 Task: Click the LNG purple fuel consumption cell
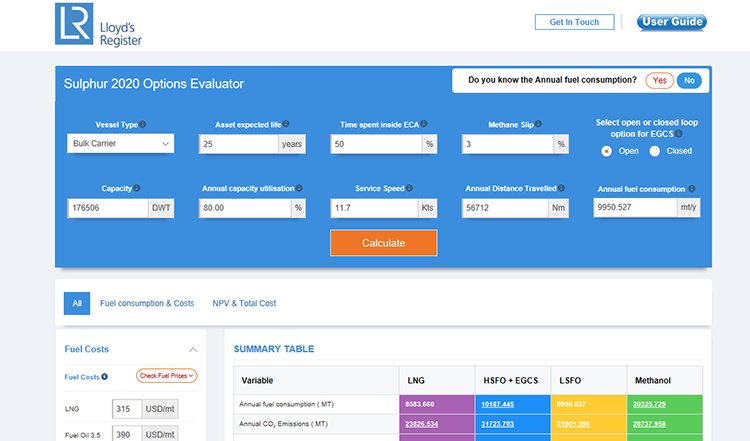pos(434,405)
